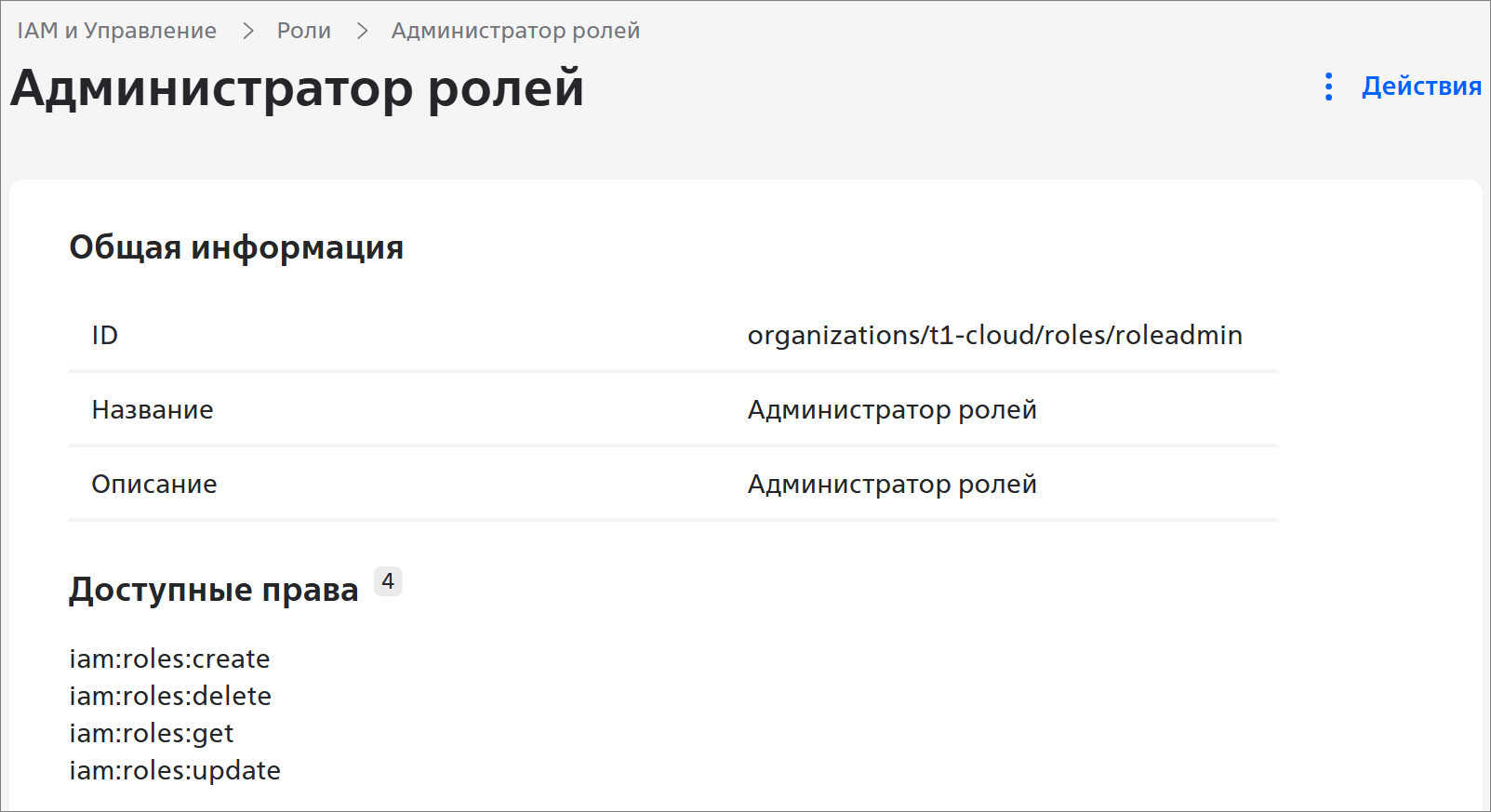
Task: Select the iam:roles:delete permission
Action: (x=170, y=696)
